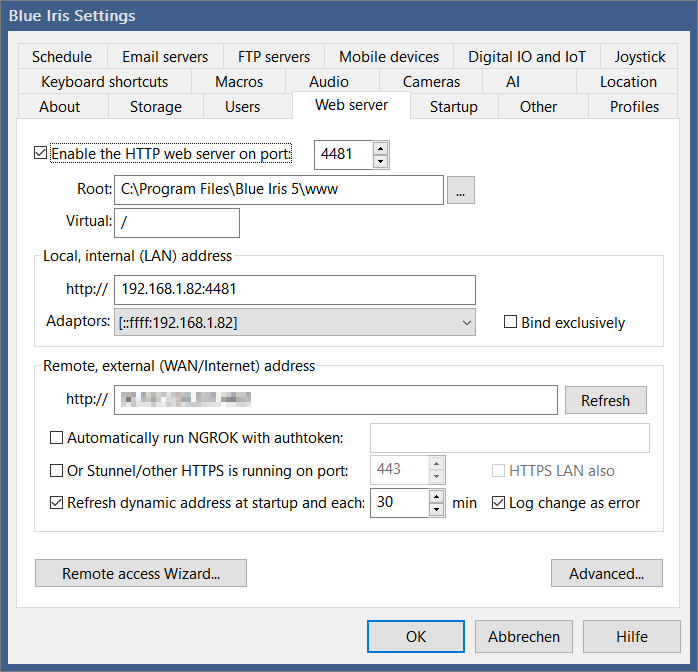698x672 pixels.
Task: Open the Schedule tab
Action: tap(62, 57)
